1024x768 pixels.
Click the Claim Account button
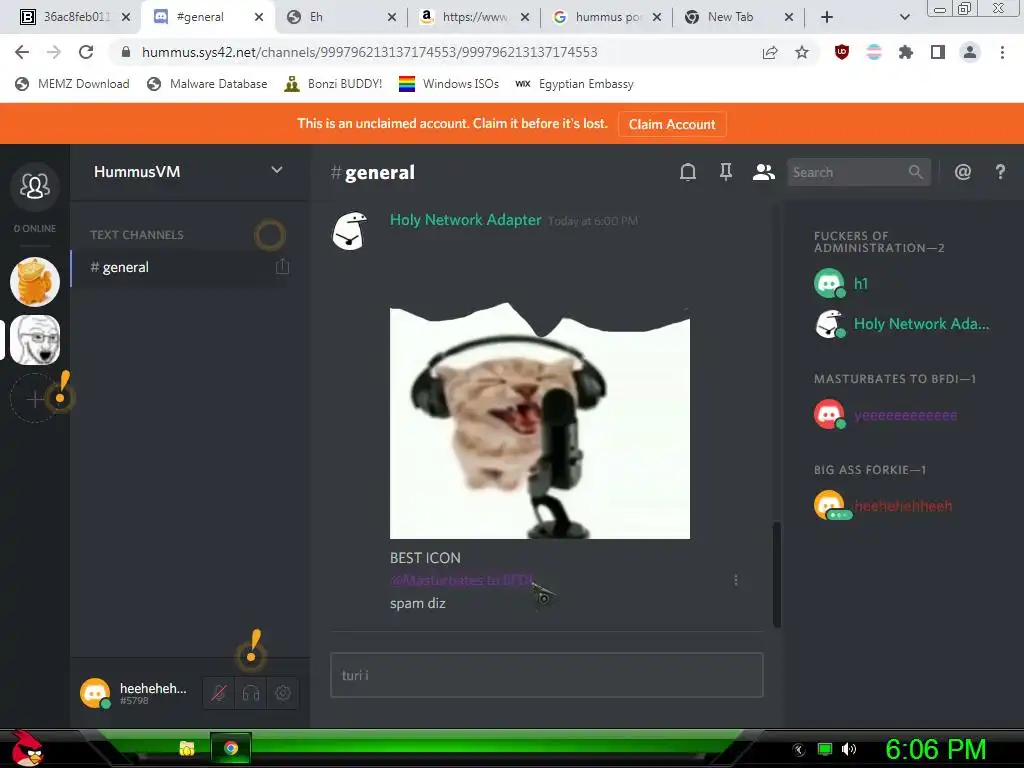pyautogui.click(x=672, y=124)
